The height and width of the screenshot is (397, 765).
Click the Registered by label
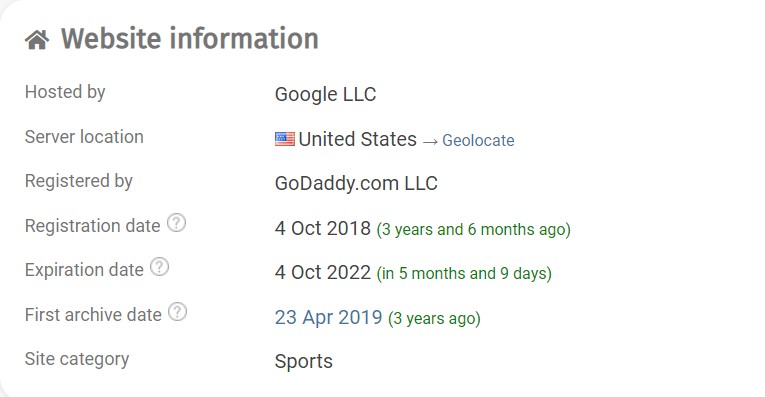[x=79, y=181]
